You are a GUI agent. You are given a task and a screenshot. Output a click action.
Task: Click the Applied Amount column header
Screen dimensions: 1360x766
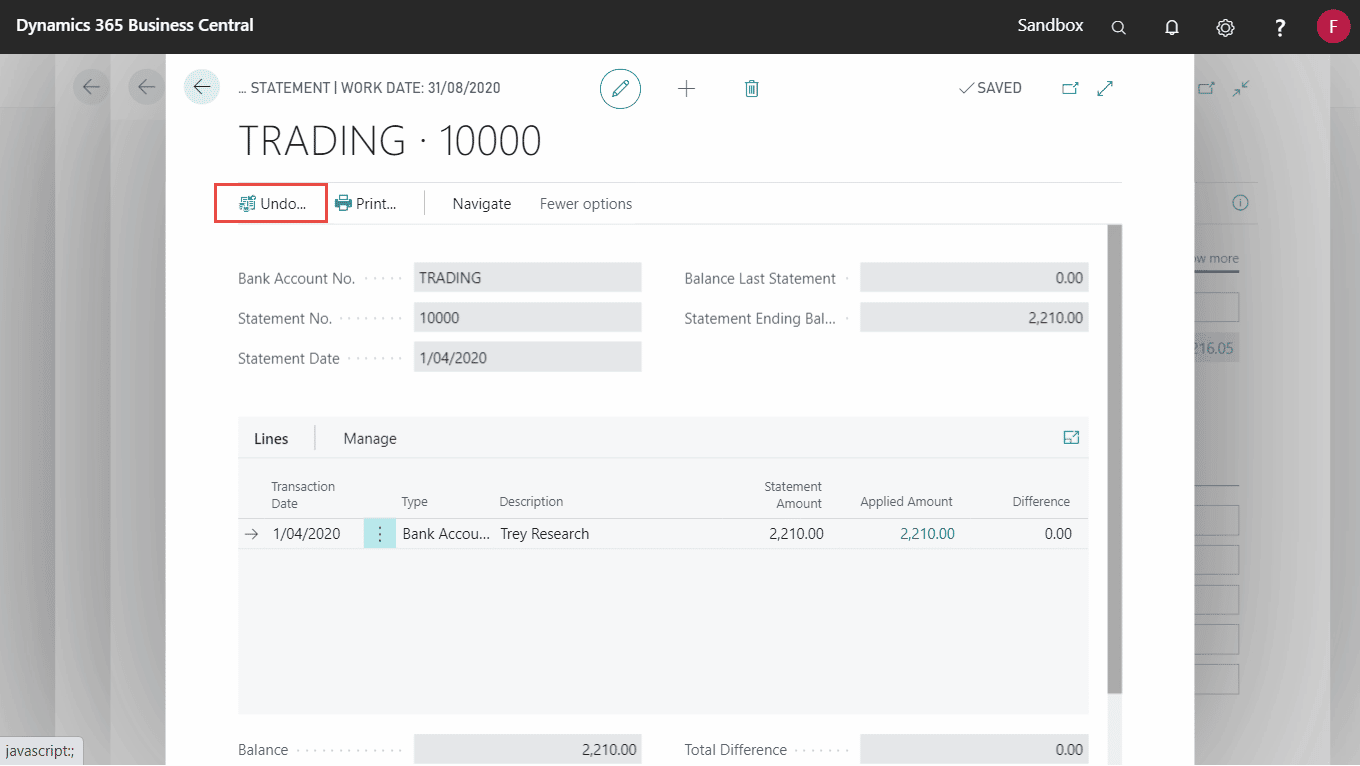point(906,502)
